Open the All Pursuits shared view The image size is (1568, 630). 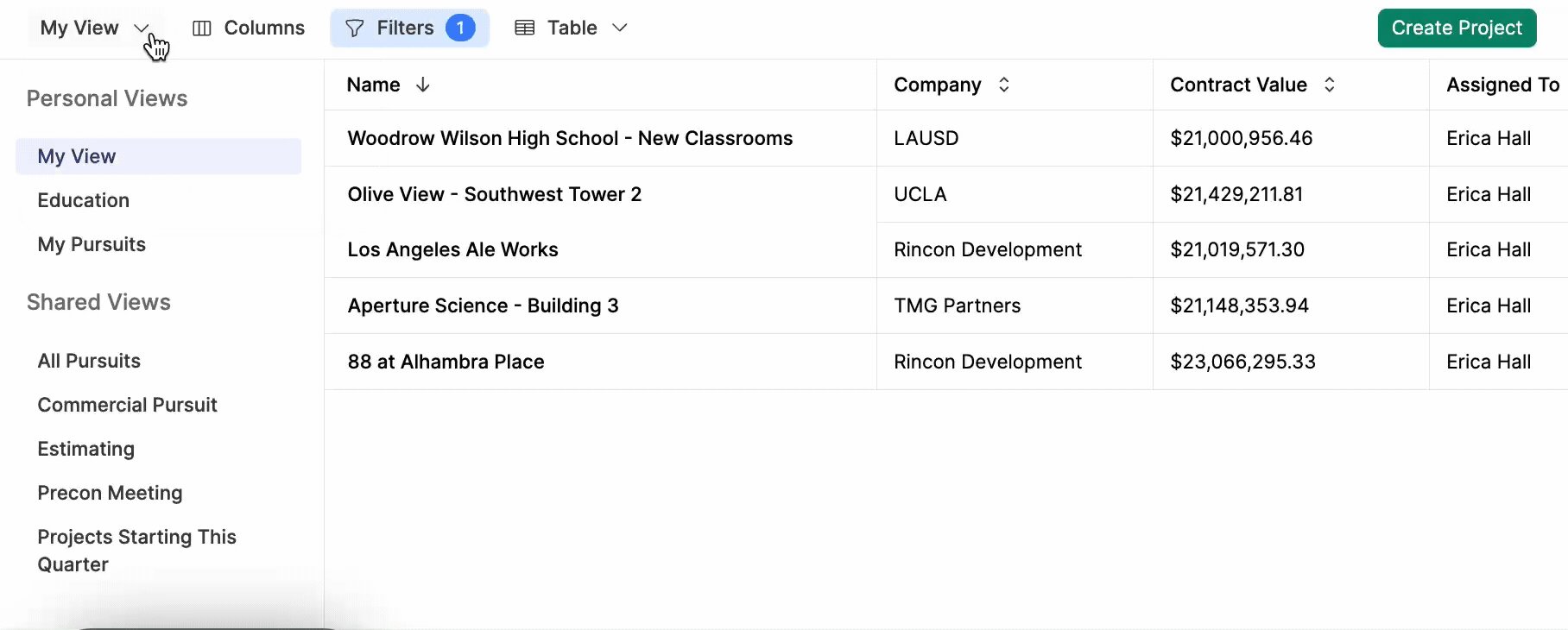point(89,361)
